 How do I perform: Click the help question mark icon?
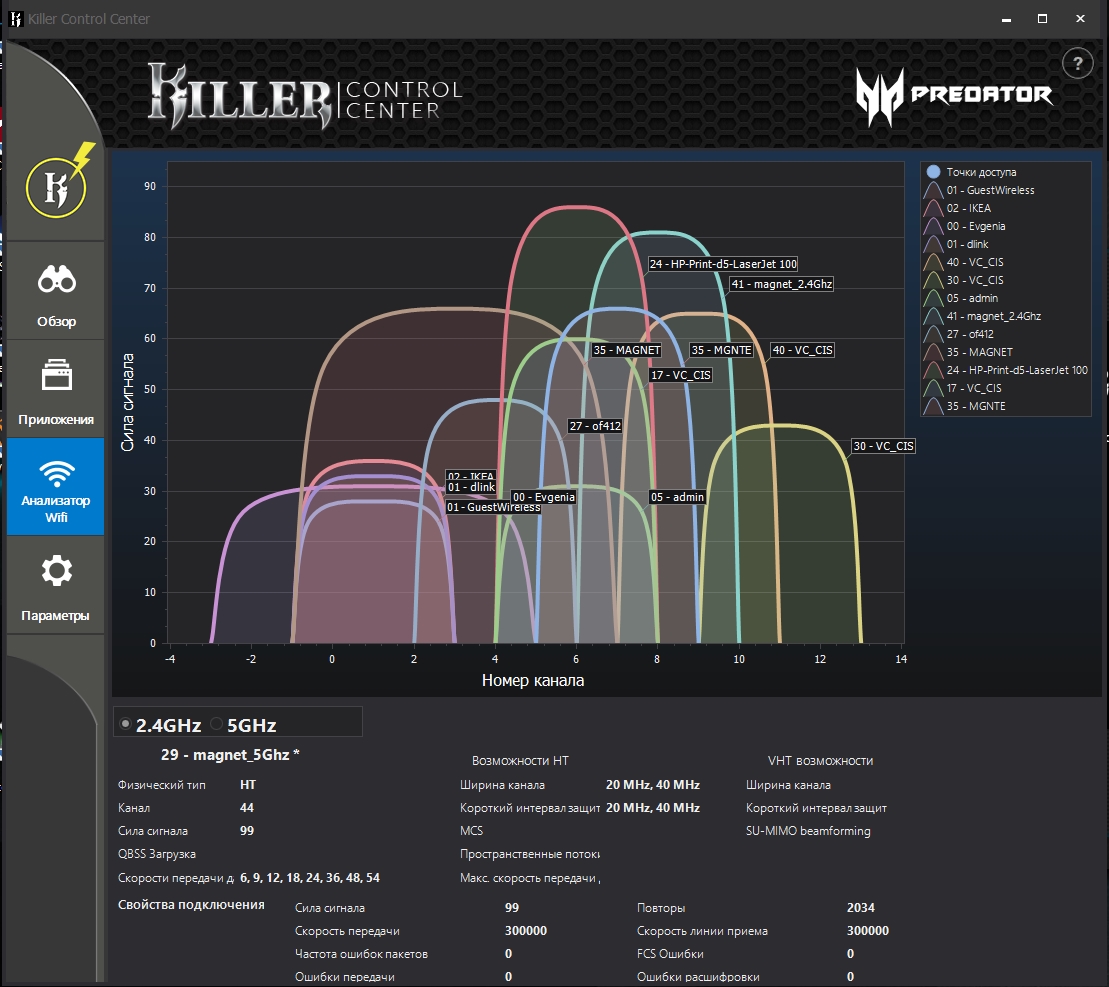(x=1077, y=64)
